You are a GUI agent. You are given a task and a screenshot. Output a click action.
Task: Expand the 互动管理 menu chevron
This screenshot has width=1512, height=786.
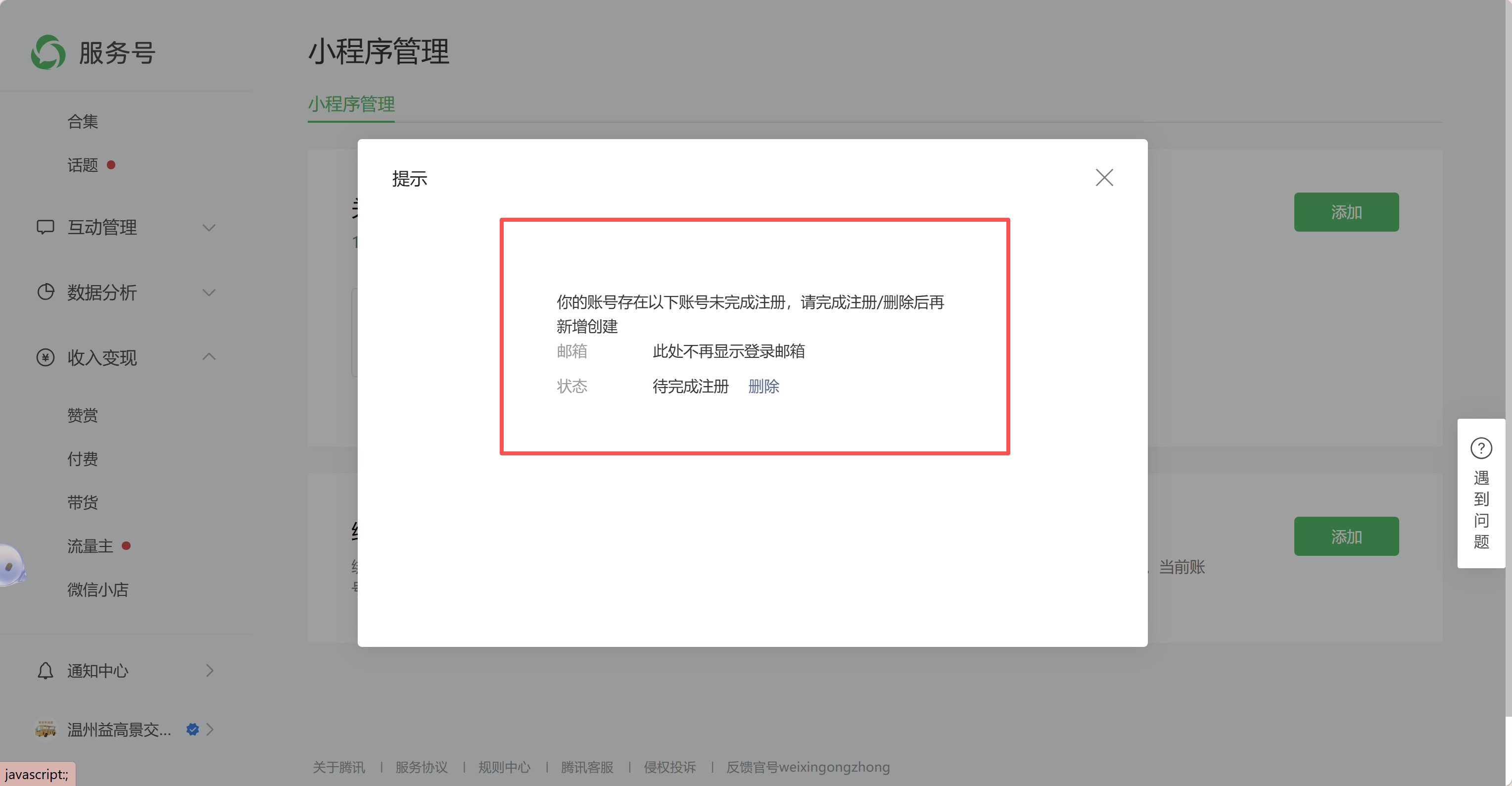[209, 227]
